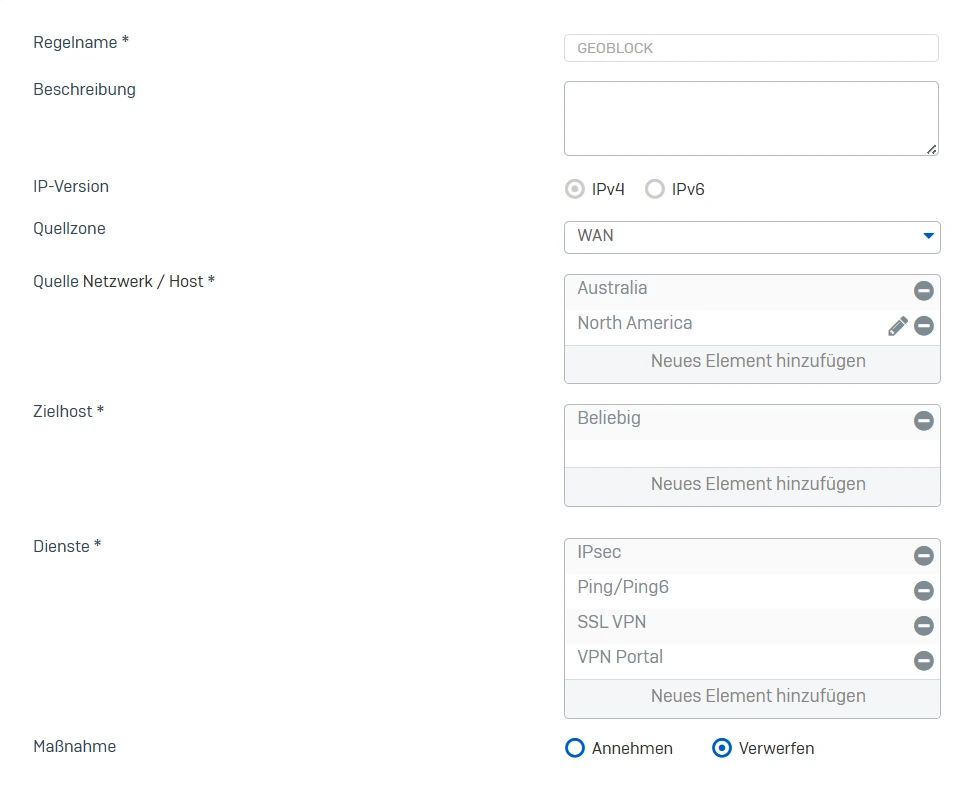Remove Beliebig from the Zielhost list
The height and width of the screenshot is (791, 964).
923,421
